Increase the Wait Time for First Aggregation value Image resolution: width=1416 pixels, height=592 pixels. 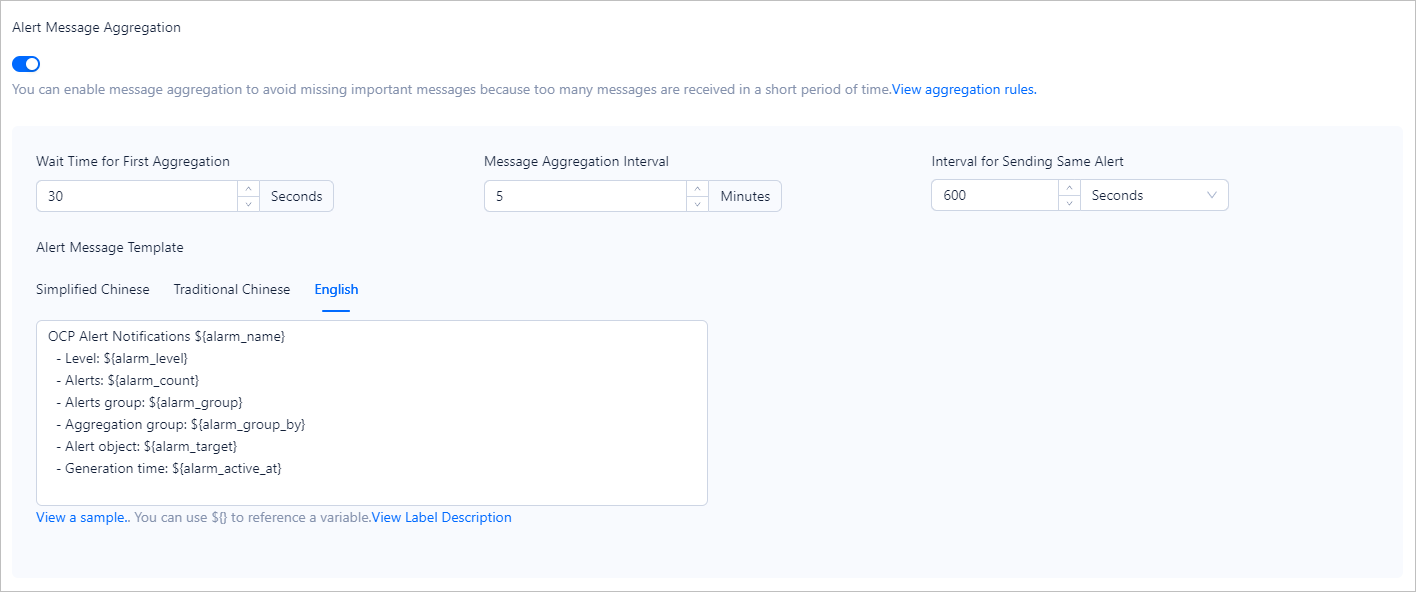pos(249,189)
